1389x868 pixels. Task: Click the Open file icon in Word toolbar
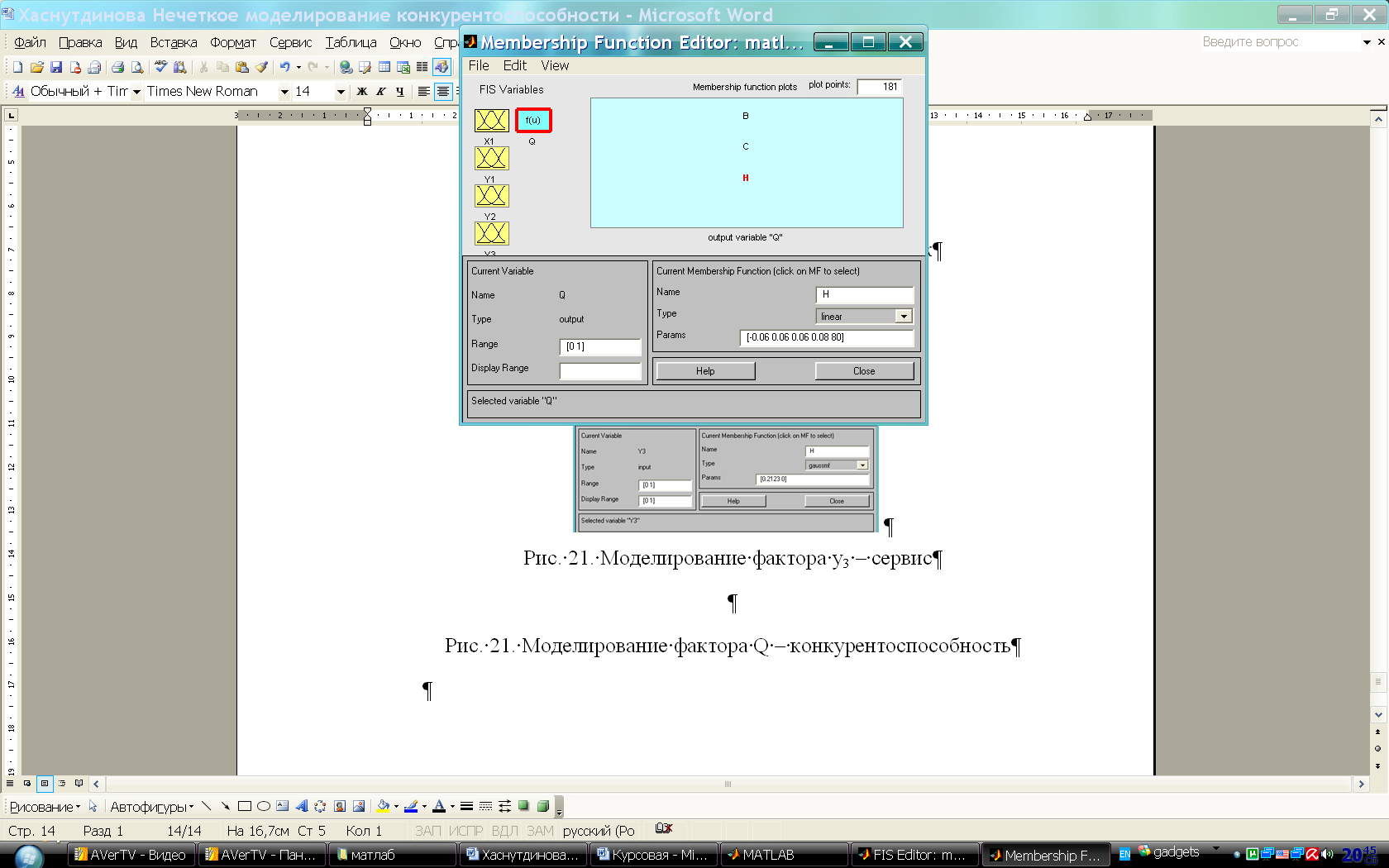click(36, 67)
